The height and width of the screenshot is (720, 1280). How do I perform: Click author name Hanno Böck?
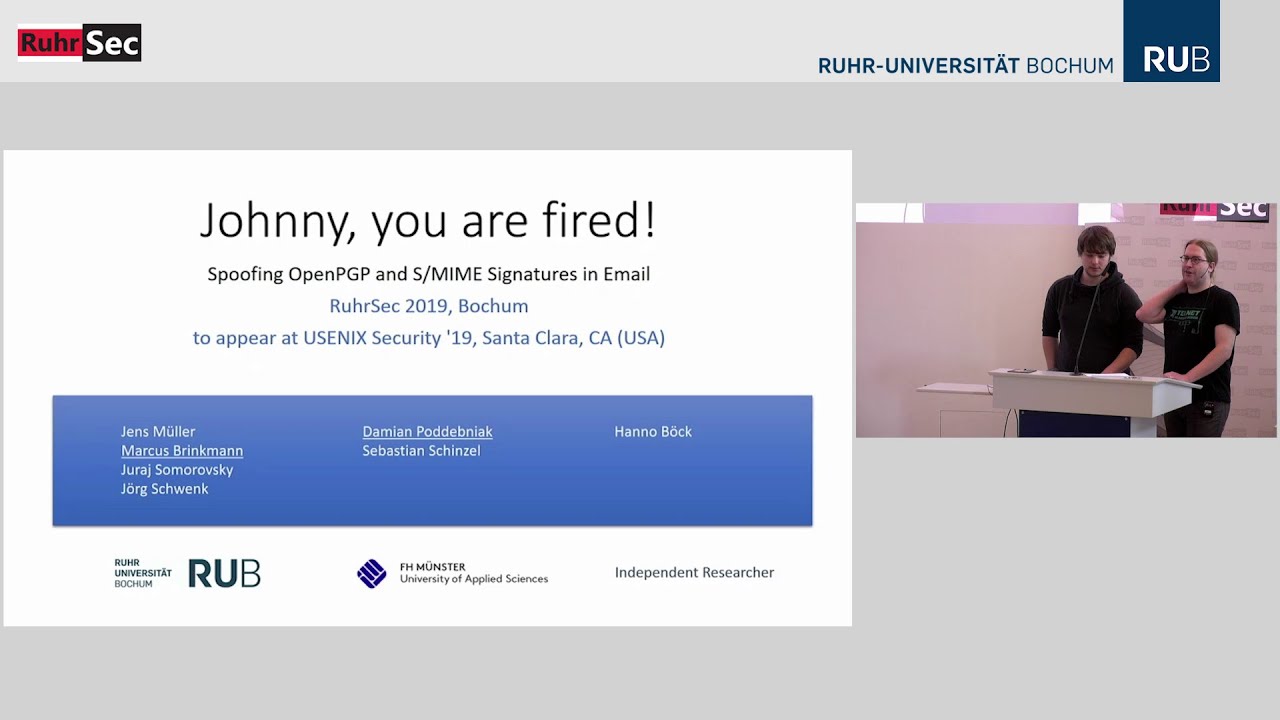(653, 432)
